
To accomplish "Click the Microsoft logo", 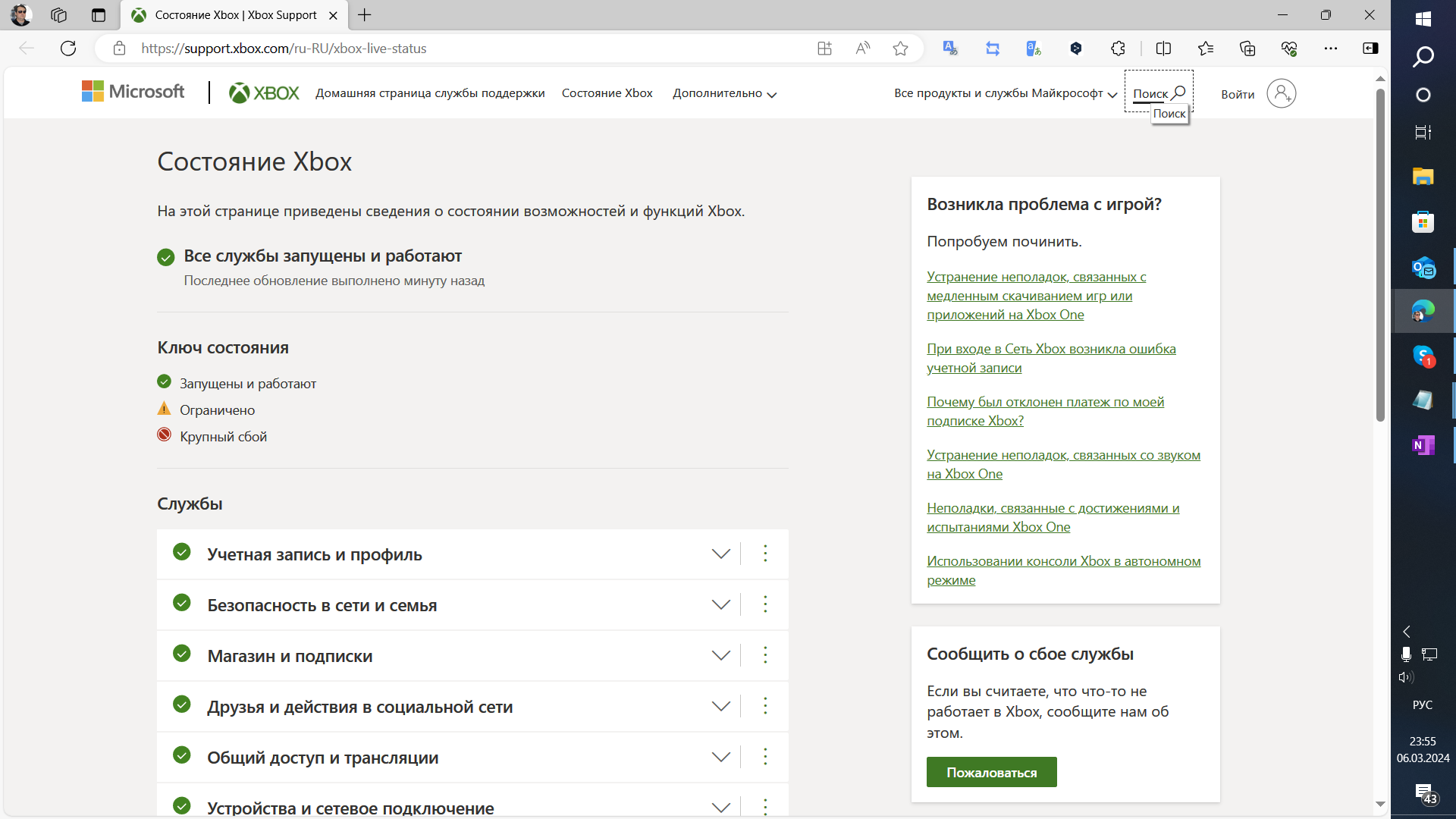I will [x=133, y=92].
